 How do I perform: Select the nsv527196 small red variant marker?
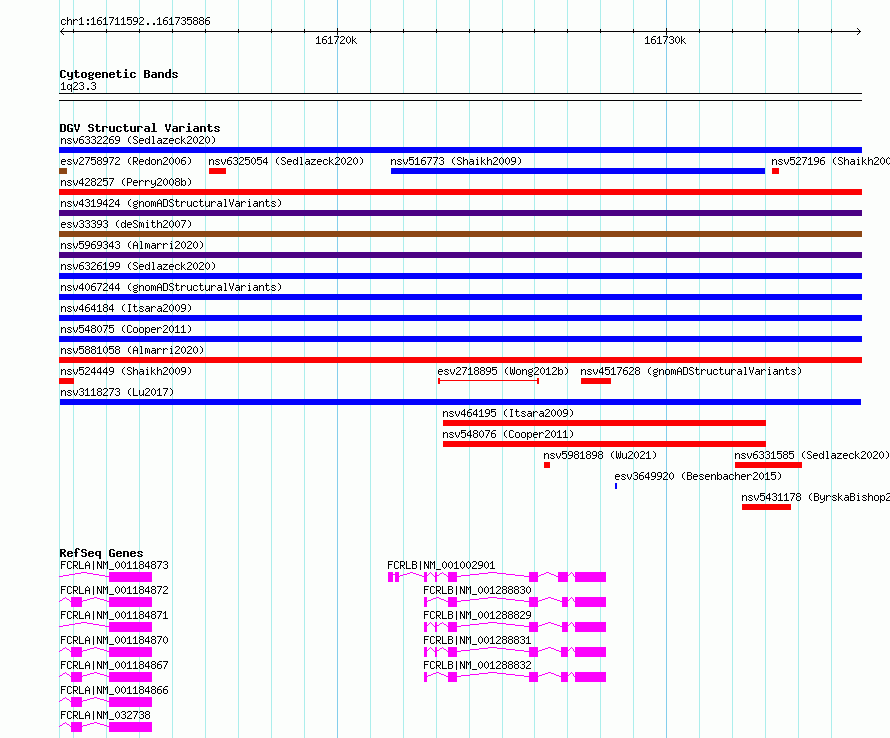(775, 171)
